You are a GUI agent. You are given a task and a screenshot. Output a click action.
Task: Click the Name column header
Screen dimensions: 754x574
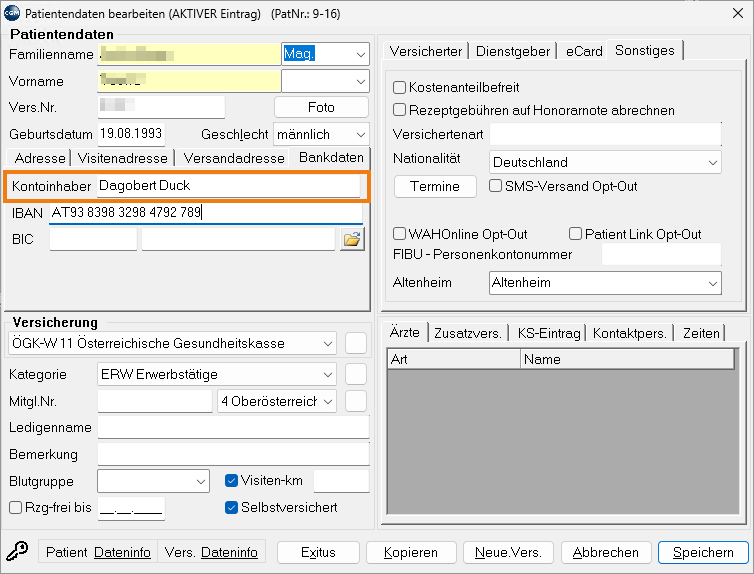pos(627,359)
